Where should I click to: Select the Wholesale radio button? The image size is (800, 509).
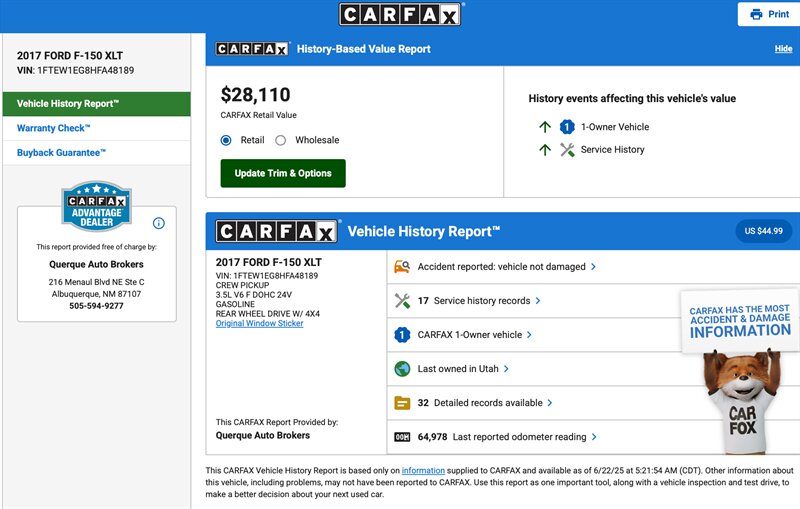(x=281, y=140)
